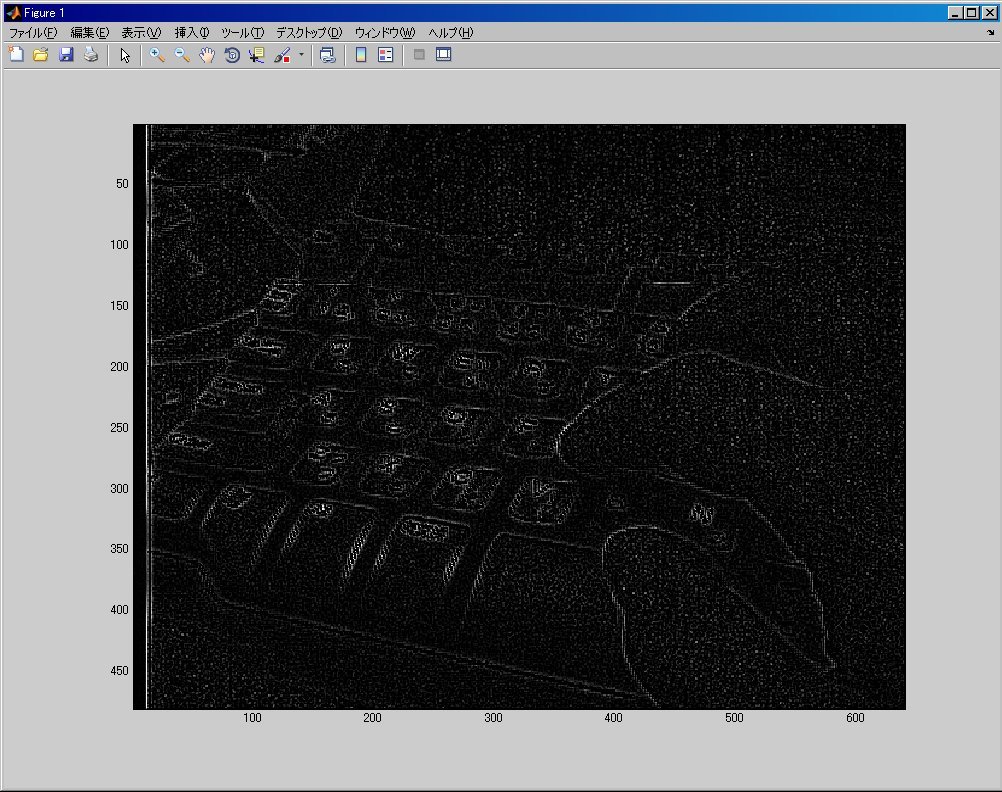Insert a legend via toolbar icon
This screenshot has height=792, width=1002.
(386, 55)
